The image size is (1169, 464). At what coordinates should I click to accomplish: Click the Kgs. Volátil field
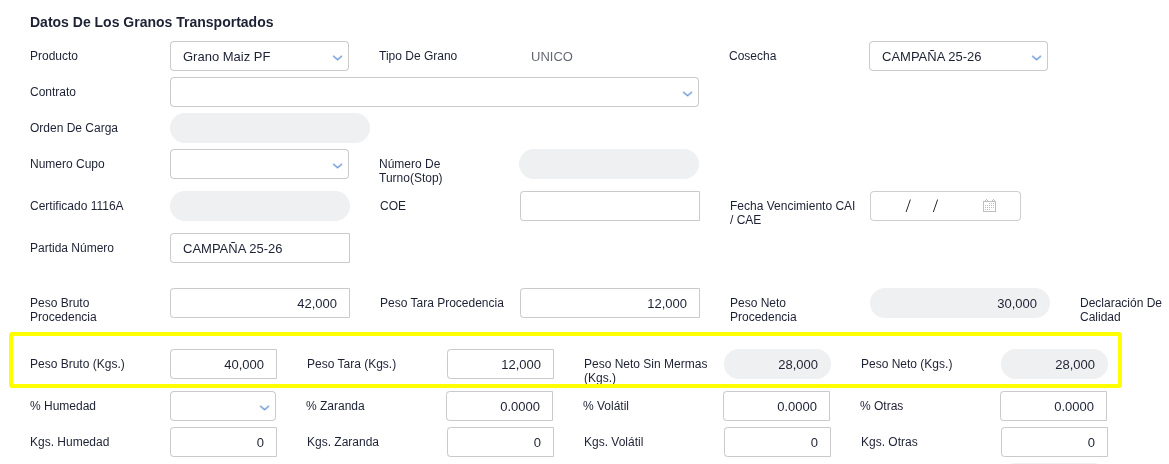[x=777, y=442]
